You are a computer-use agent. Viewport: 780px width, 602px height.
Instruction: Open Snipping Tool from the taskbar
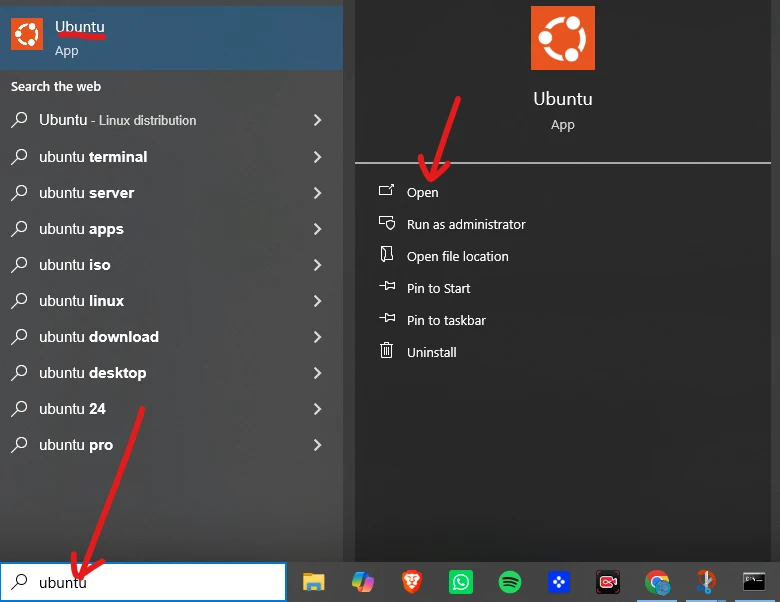click(x=705, y=582)
